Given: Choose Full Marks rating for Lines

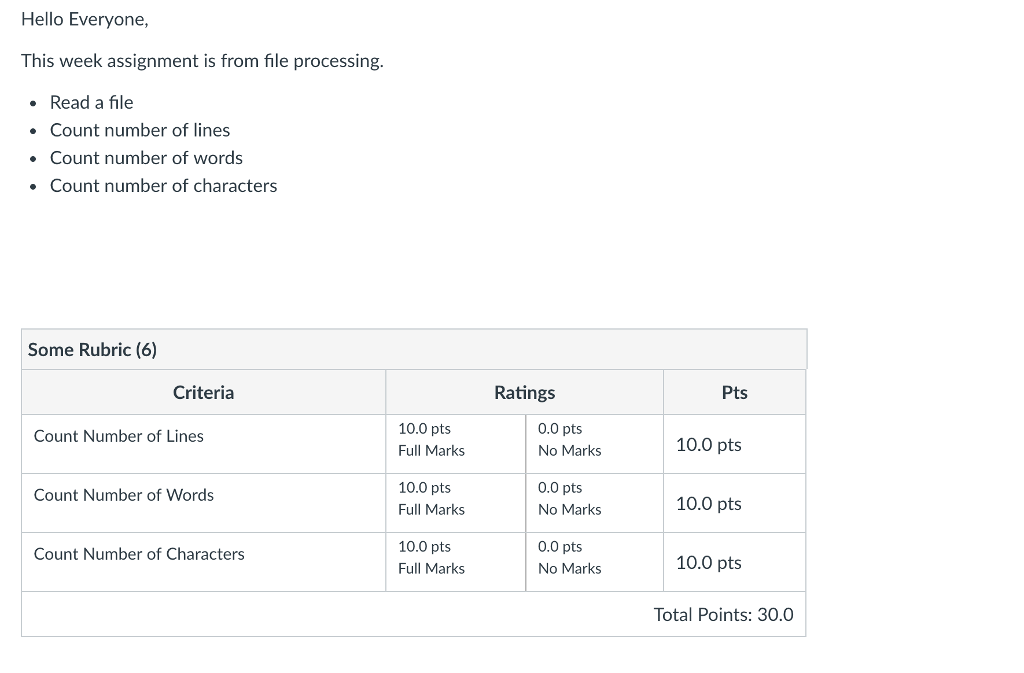Looking at the screenshot, I should click(455, 444).
